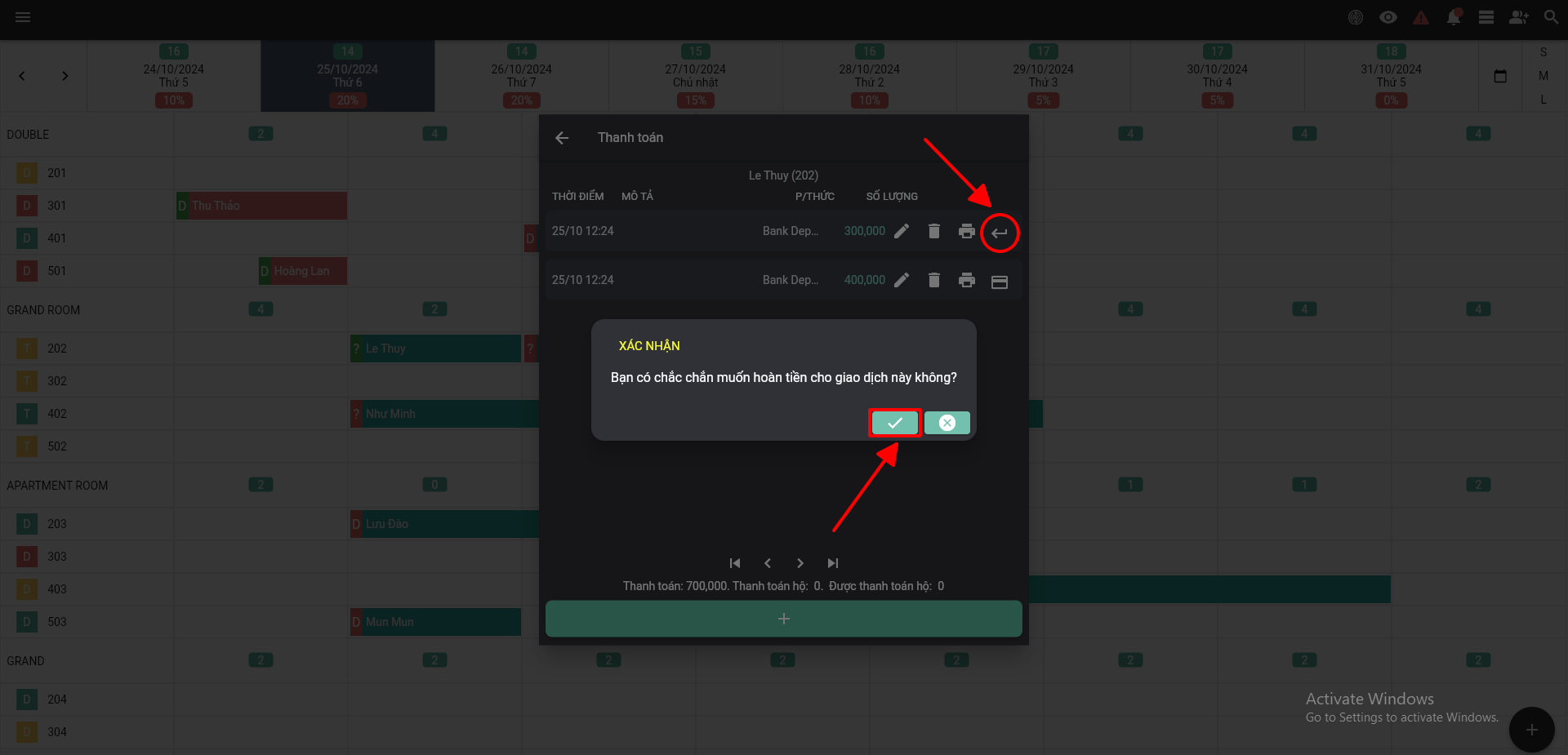This screenshot has height=755, width=1568.
Task: Click the 400,000 amount value
Action: point(865,280)
